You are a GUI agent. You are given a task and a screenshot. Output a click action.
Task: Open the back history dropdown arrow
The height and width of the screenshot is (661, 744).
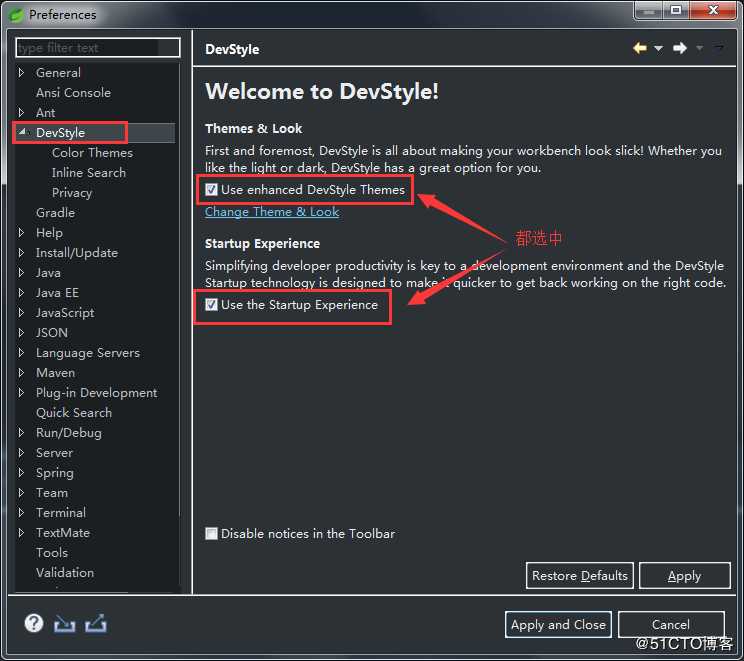pos(659,48)
